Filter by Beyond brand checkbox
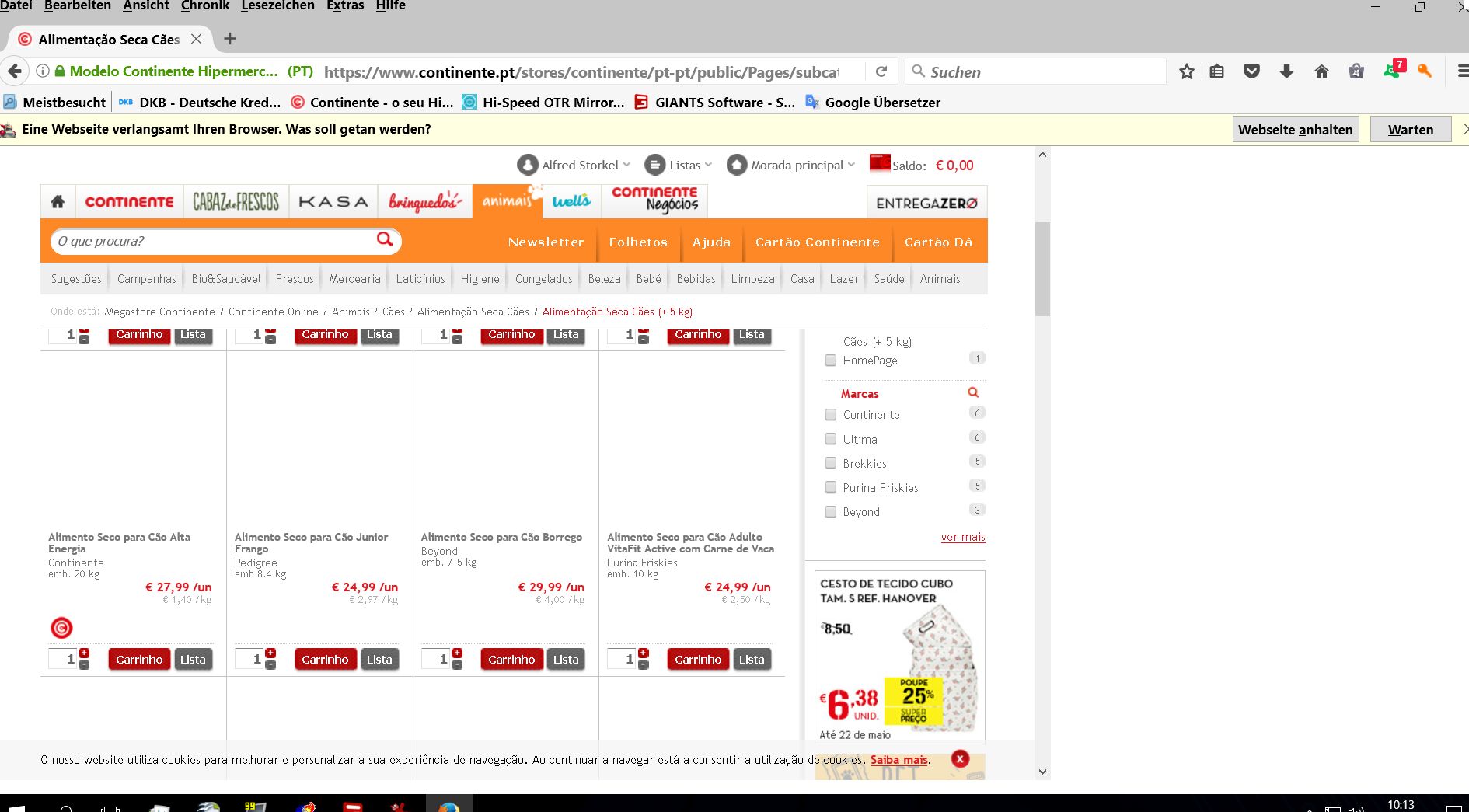1469x812 pixels. point(830,512)
